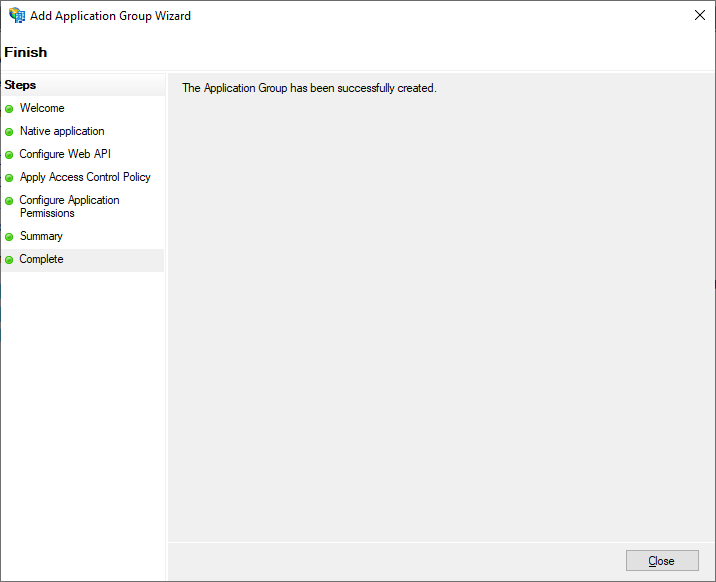Viewport: 716px width, 582px height.
Task: Click the green dot beside Configure Application Permissions
Action: (9, 201)
